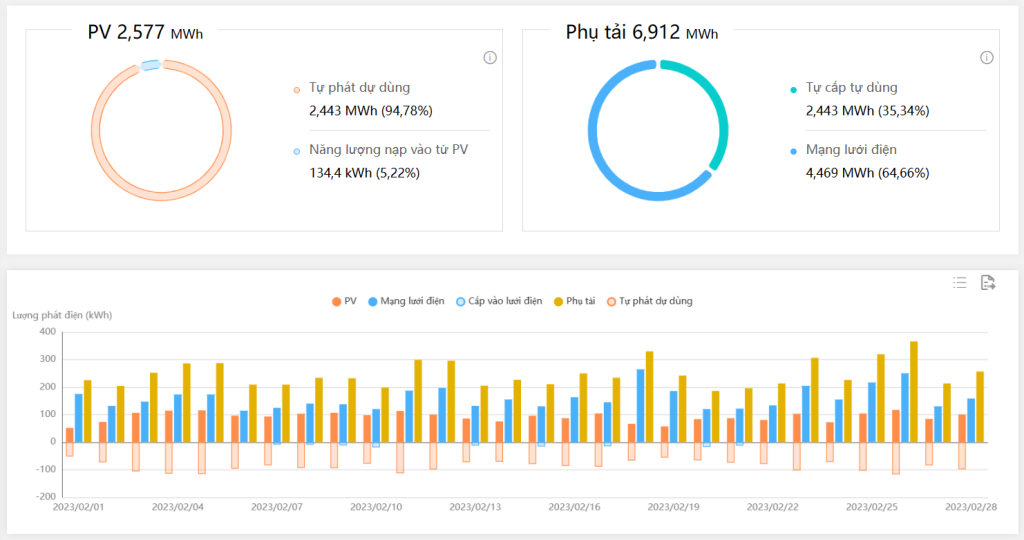Click the 2023/02/01 axis date
Image resolution: width=1024 pixels, height=540 pixels.
click(78, 507)
